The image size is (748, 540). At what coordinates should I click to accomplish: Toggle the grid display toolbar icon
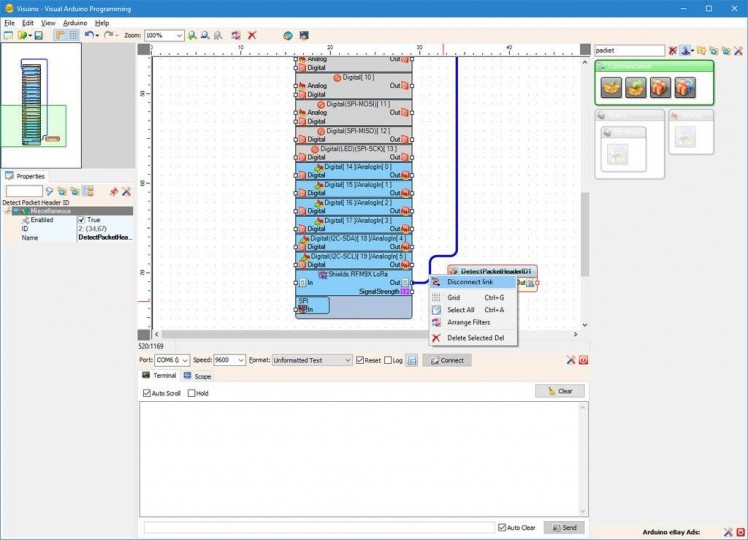[x=74, y=35]
